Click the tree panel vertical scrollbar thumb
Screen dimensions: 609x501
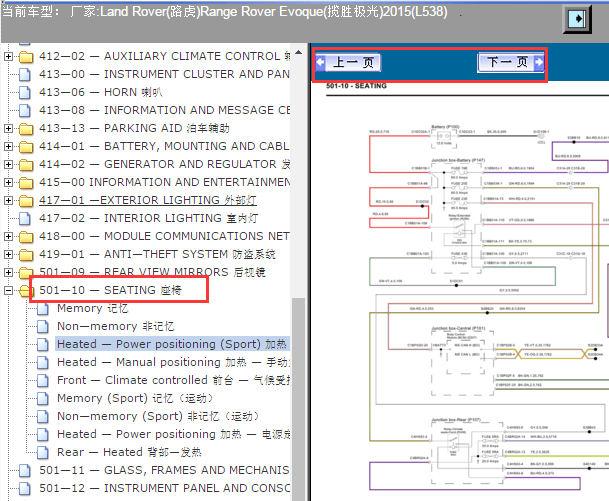(298, 399)
